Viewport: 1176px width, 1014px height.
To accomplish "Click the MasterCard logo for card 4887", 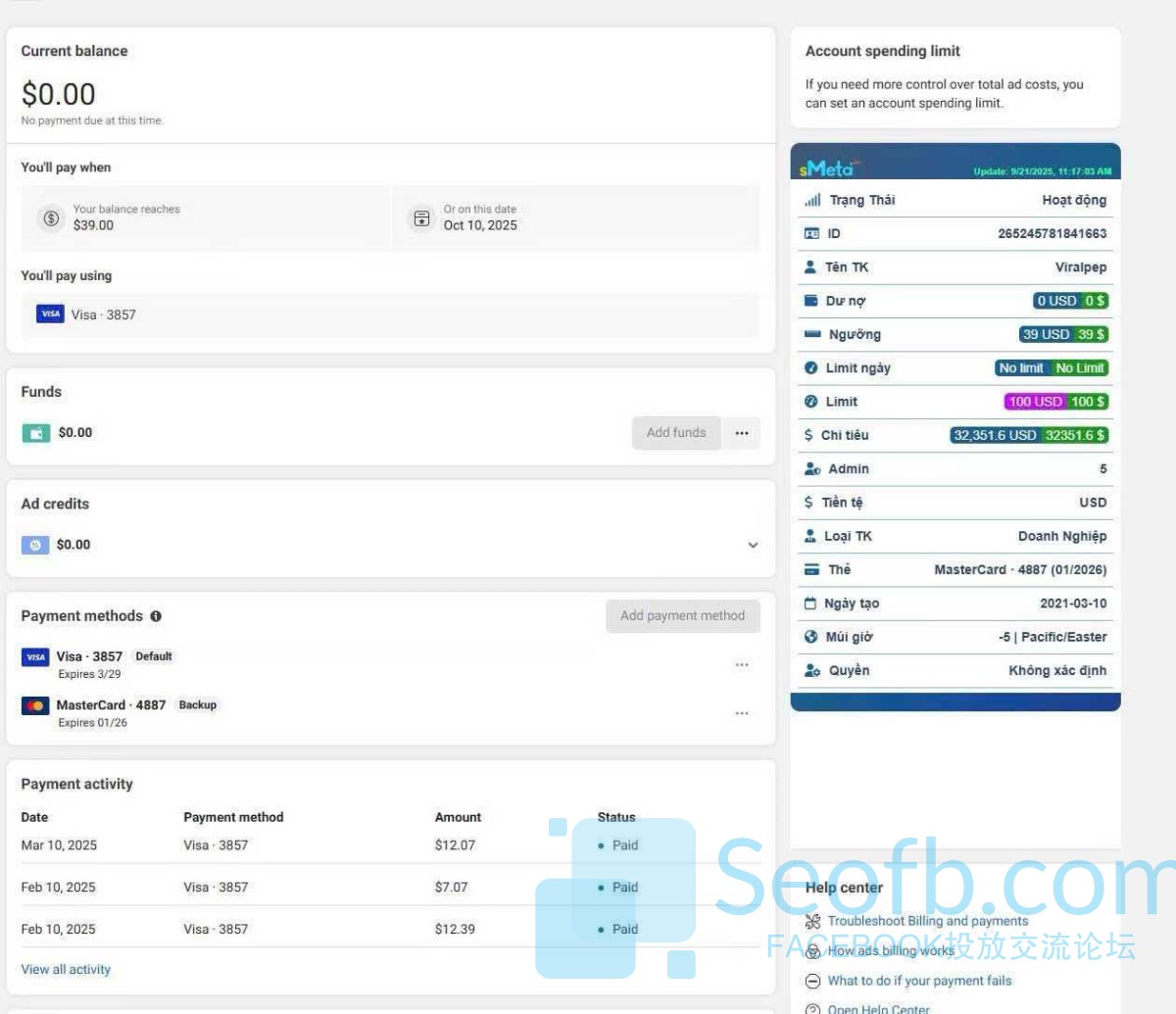I will click(x=35, y=705).
